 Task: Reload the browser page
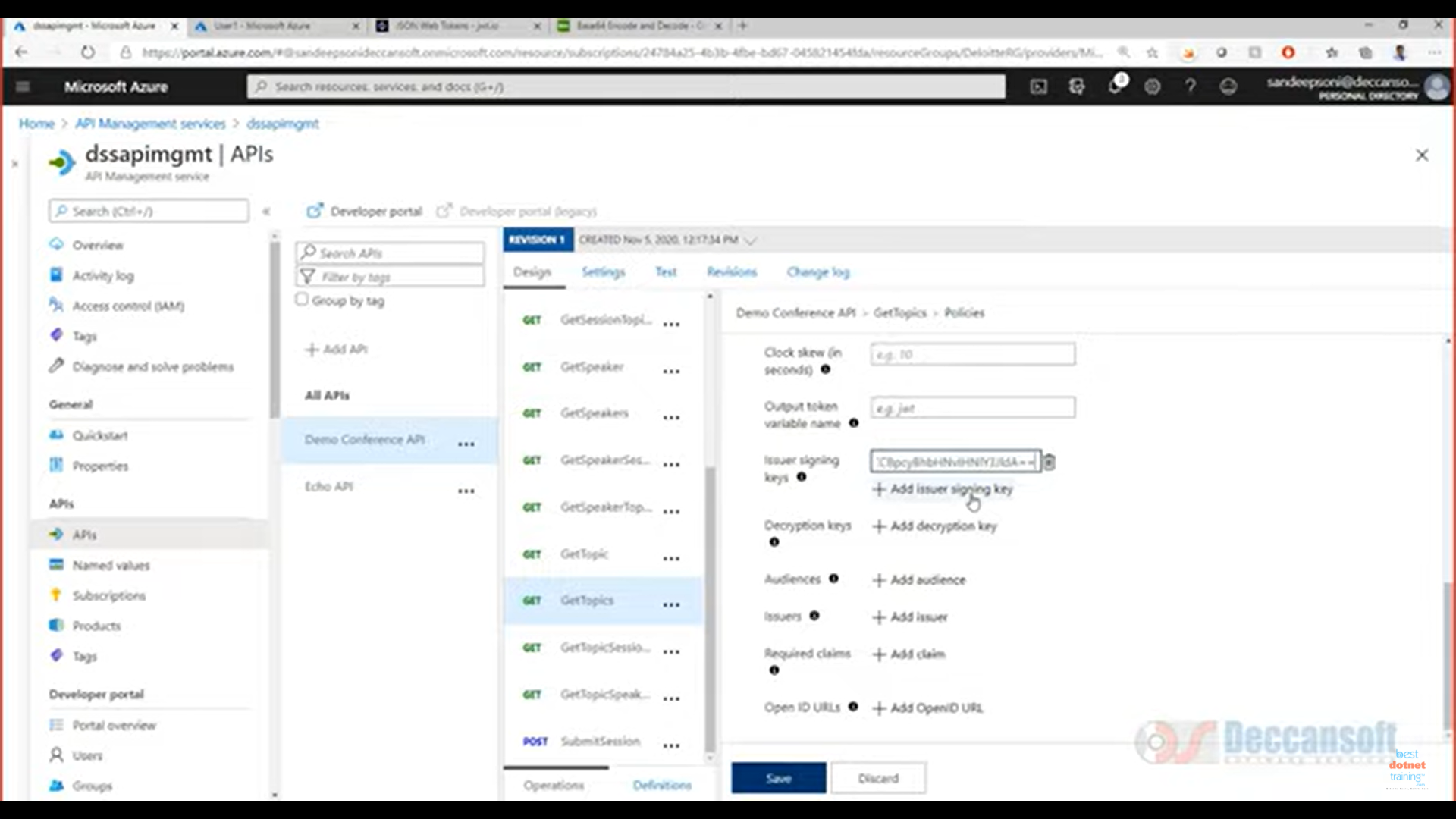[x=88, y=52]
